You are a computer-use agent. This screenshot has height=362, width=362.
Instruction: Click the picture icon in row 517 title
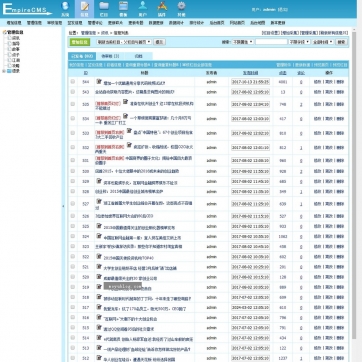click(x=99, y=307)
